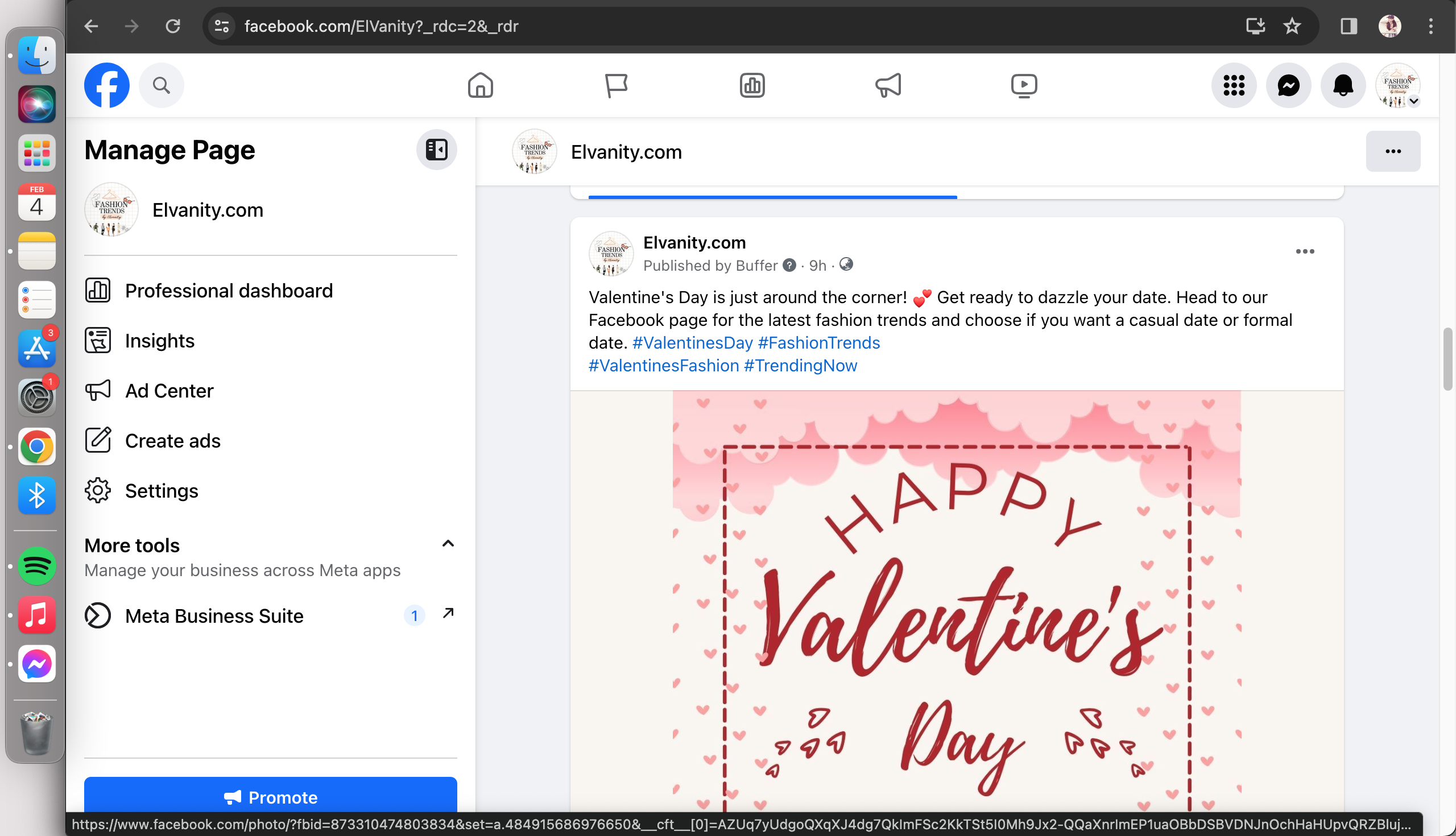
Task: Open Happy Valentine's Day post image
Action: click(x=957, y=603)
